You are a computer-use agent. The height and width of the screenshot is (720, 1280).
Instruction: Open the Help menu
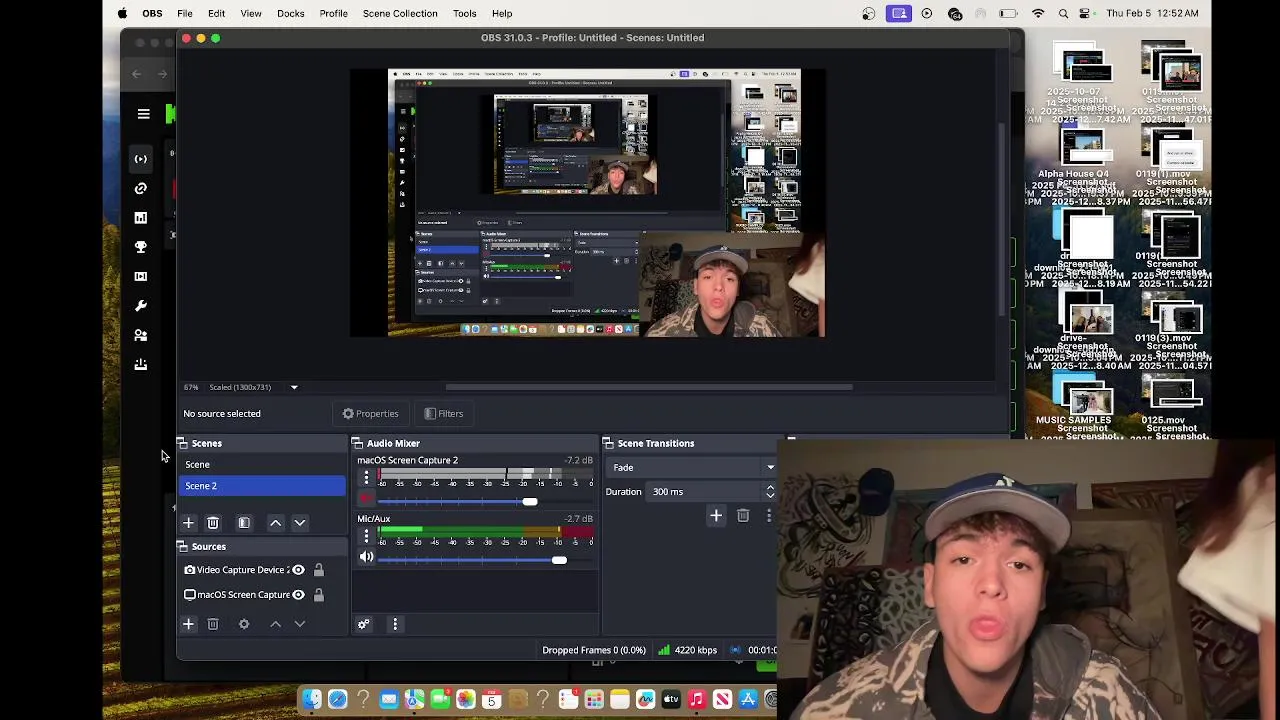[x=502, y=13]
